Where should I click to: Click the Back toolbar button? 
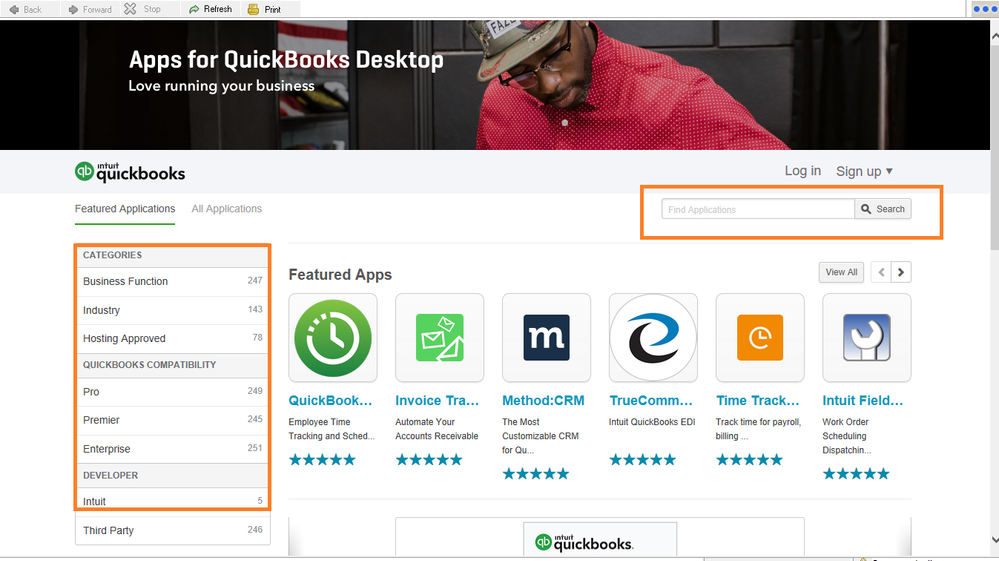[25, 9]
